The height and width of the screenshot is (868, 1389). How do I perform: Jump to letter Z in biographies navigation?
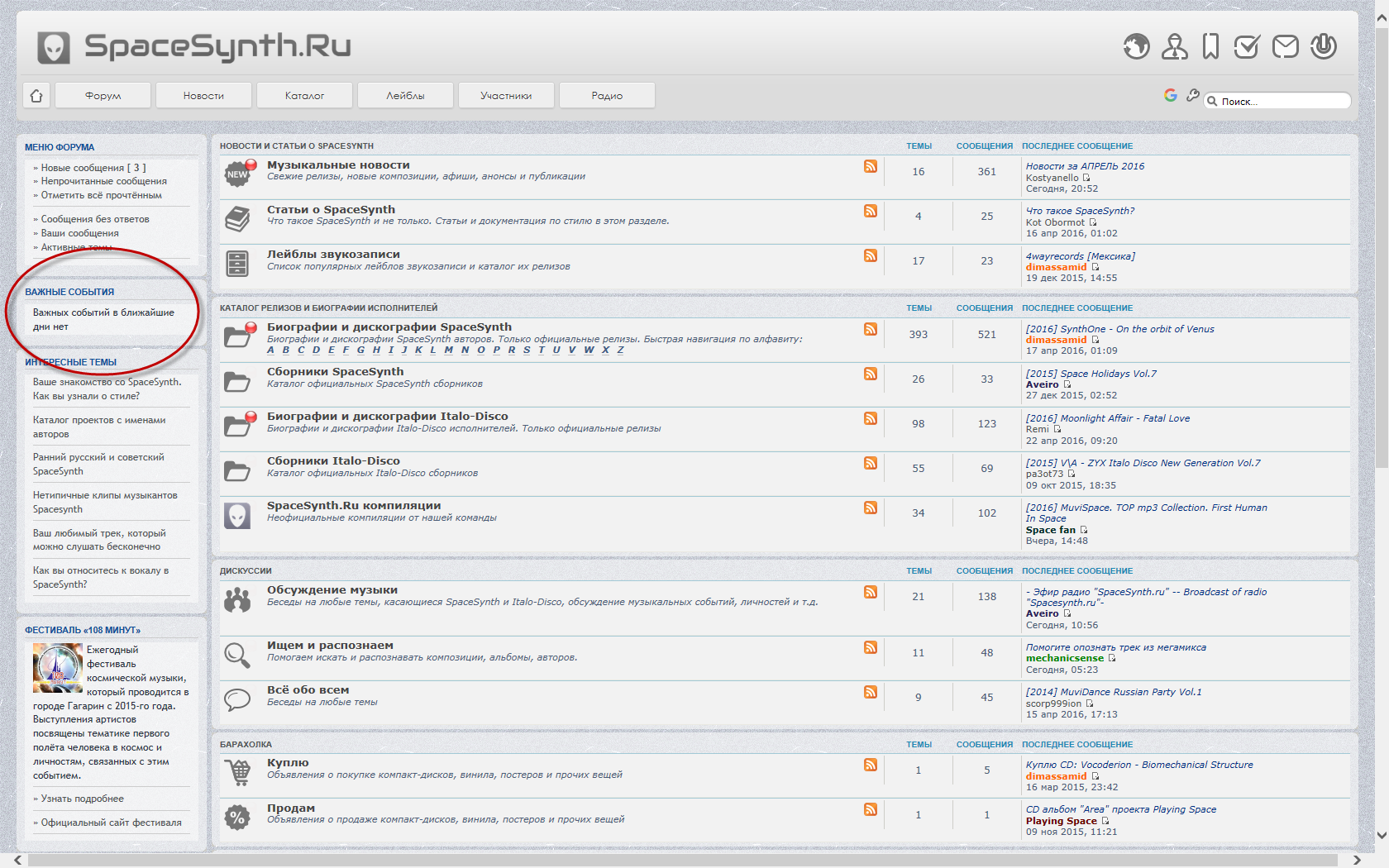621,350
